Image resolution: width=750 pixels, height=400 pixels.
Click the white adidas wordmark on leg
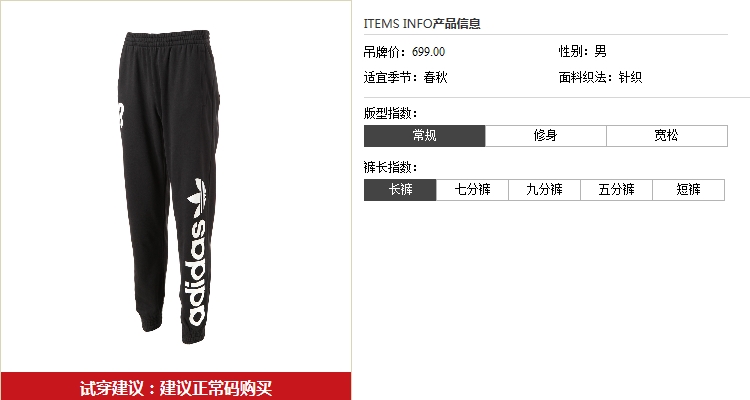tap(196, 273)
